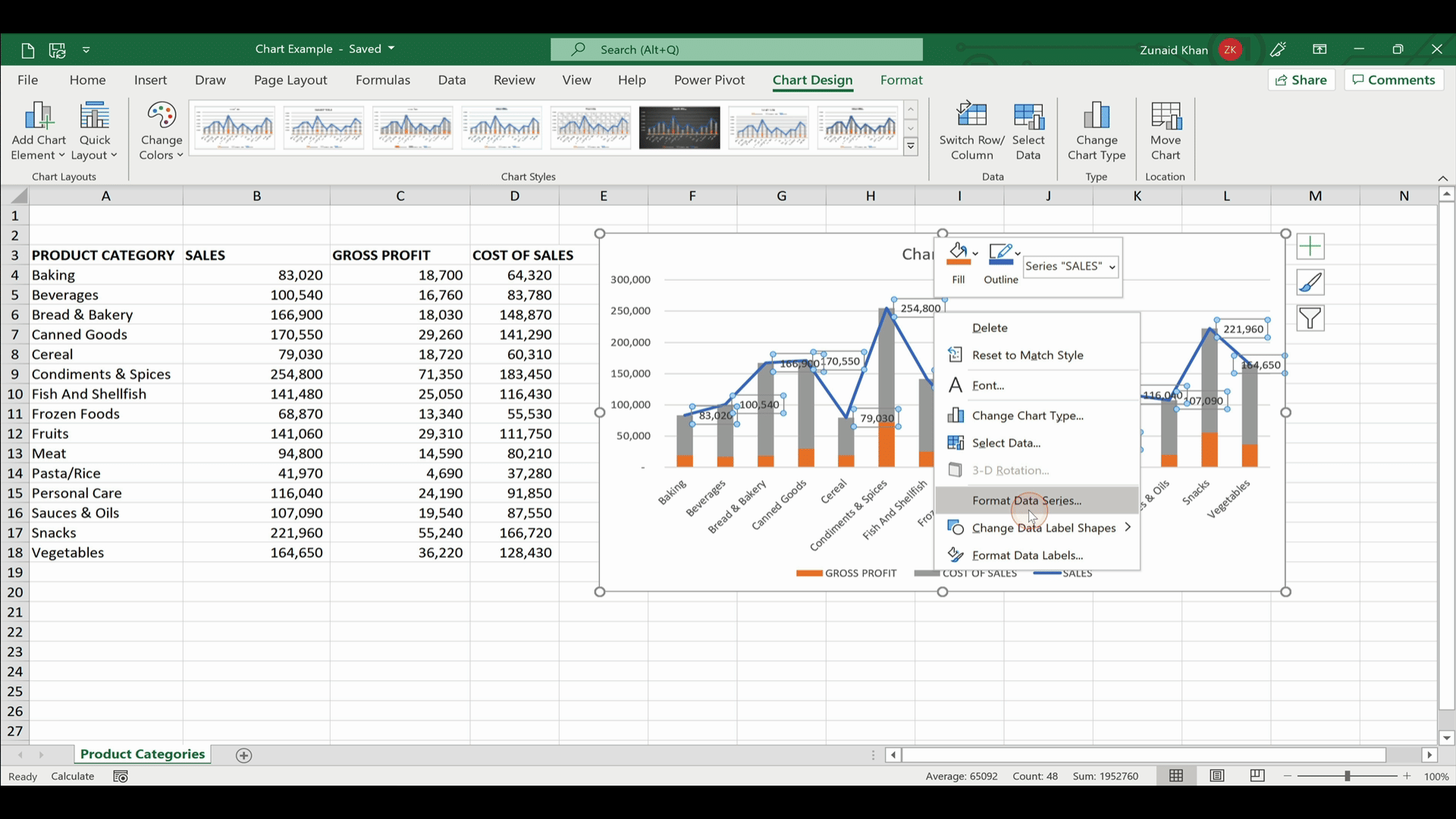This screenshot has width=1456, height=819.
Task: Click the pen/ink icon near user name
Action: 1278,50
